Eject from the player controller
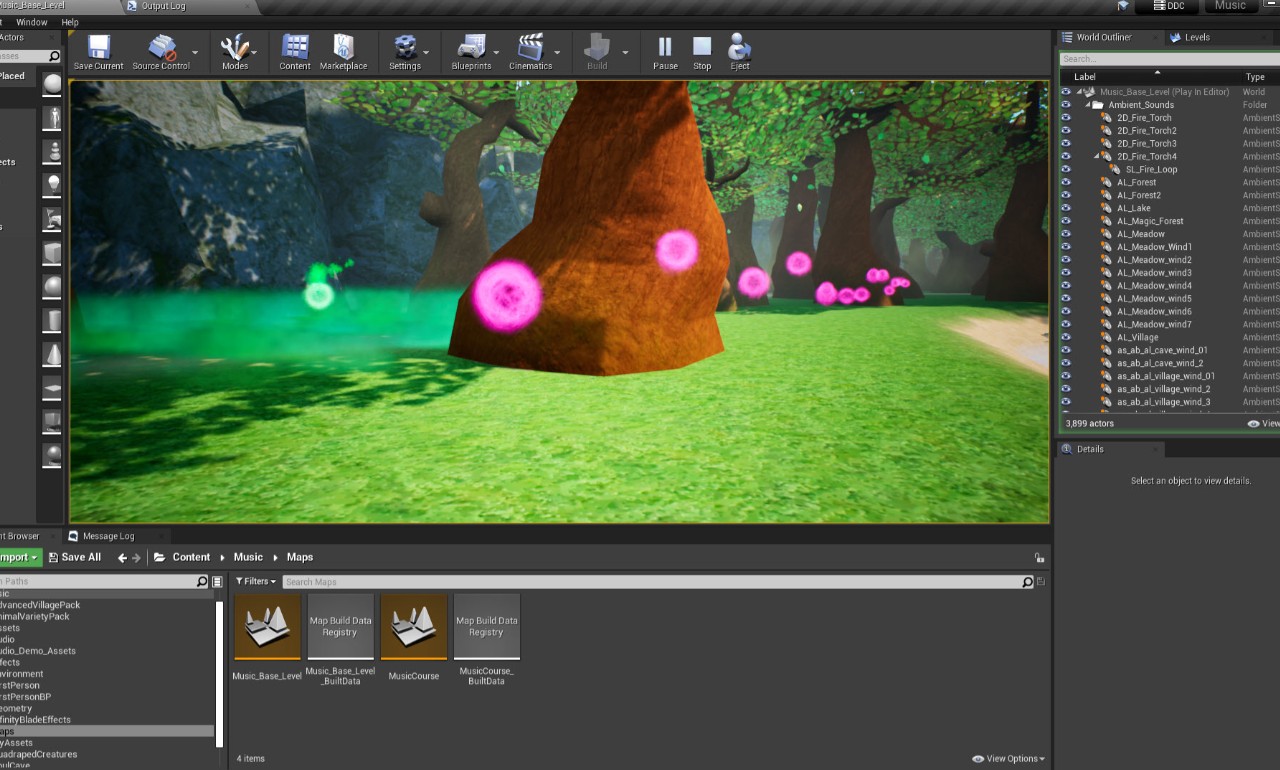 tap(739, 51)
